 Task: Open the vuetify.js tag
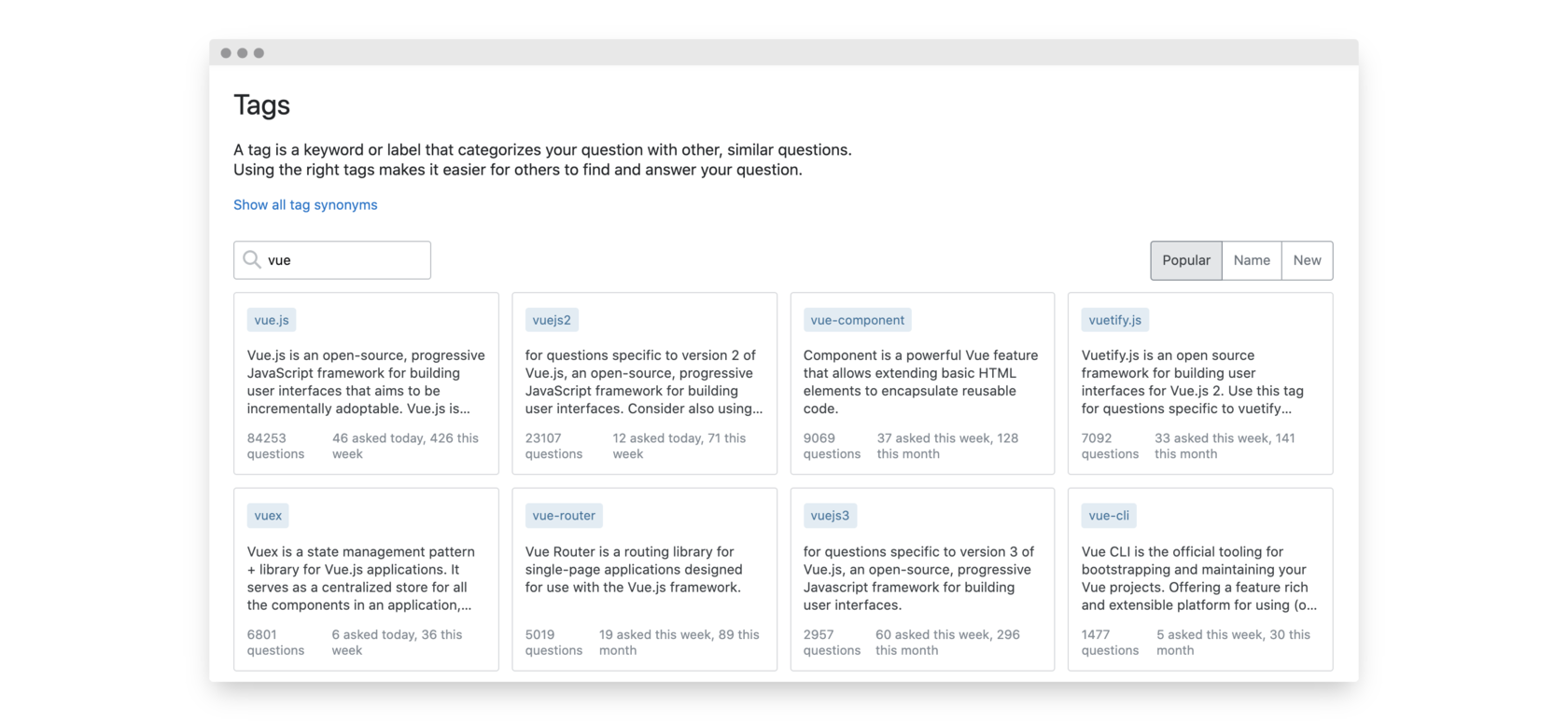(1114, 320)
